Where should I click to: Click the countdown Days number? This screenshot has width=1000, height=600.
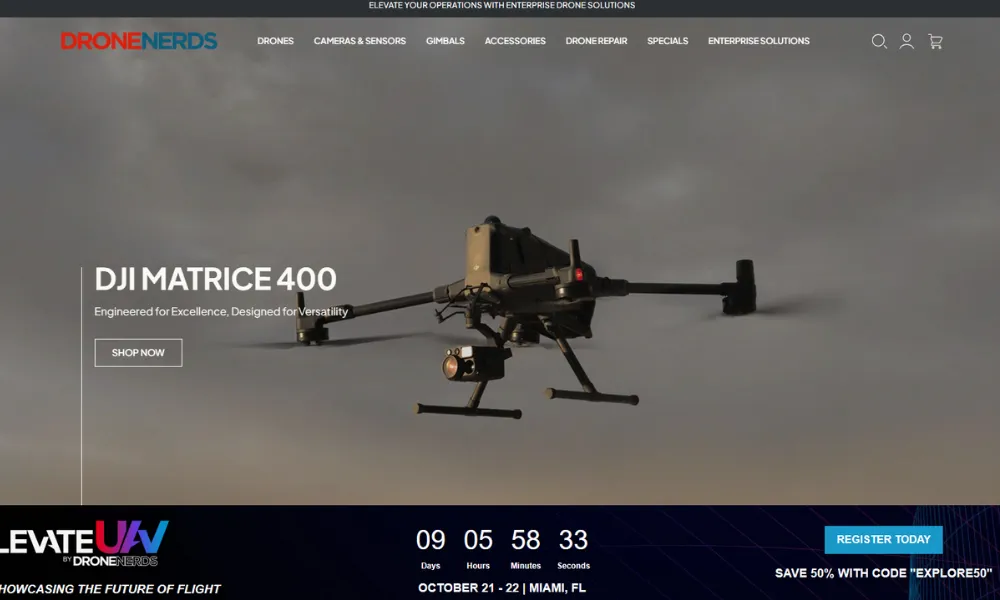[430, 541]
